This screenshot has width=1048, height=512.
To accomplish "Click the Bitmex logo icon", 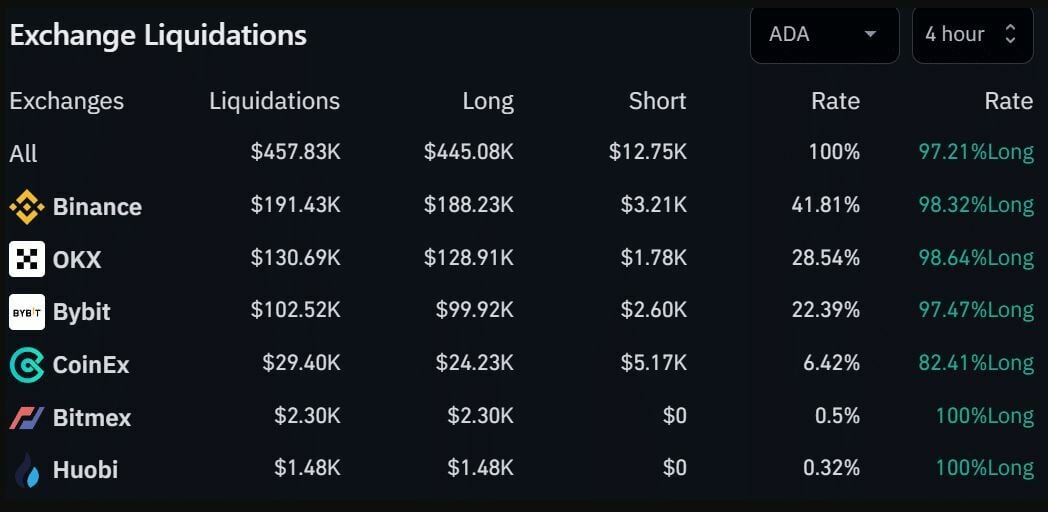I will tap(26, 417).
